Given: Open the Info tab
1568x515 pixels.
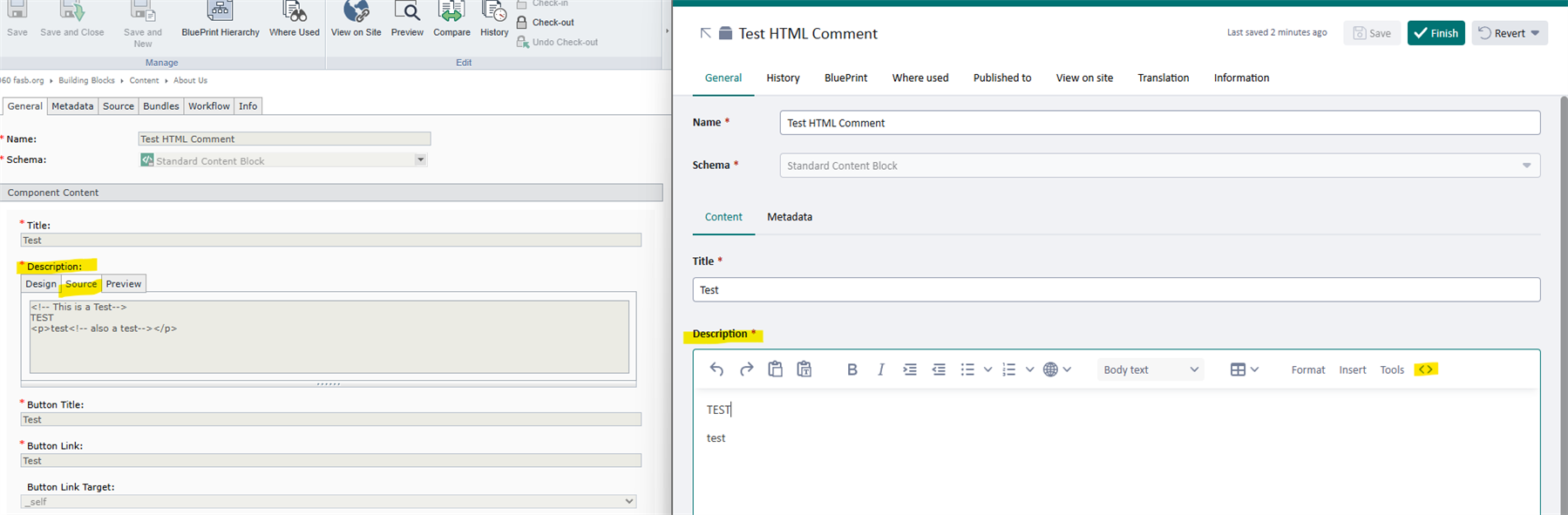Looking at the screenshot, I should click(248, 106).
